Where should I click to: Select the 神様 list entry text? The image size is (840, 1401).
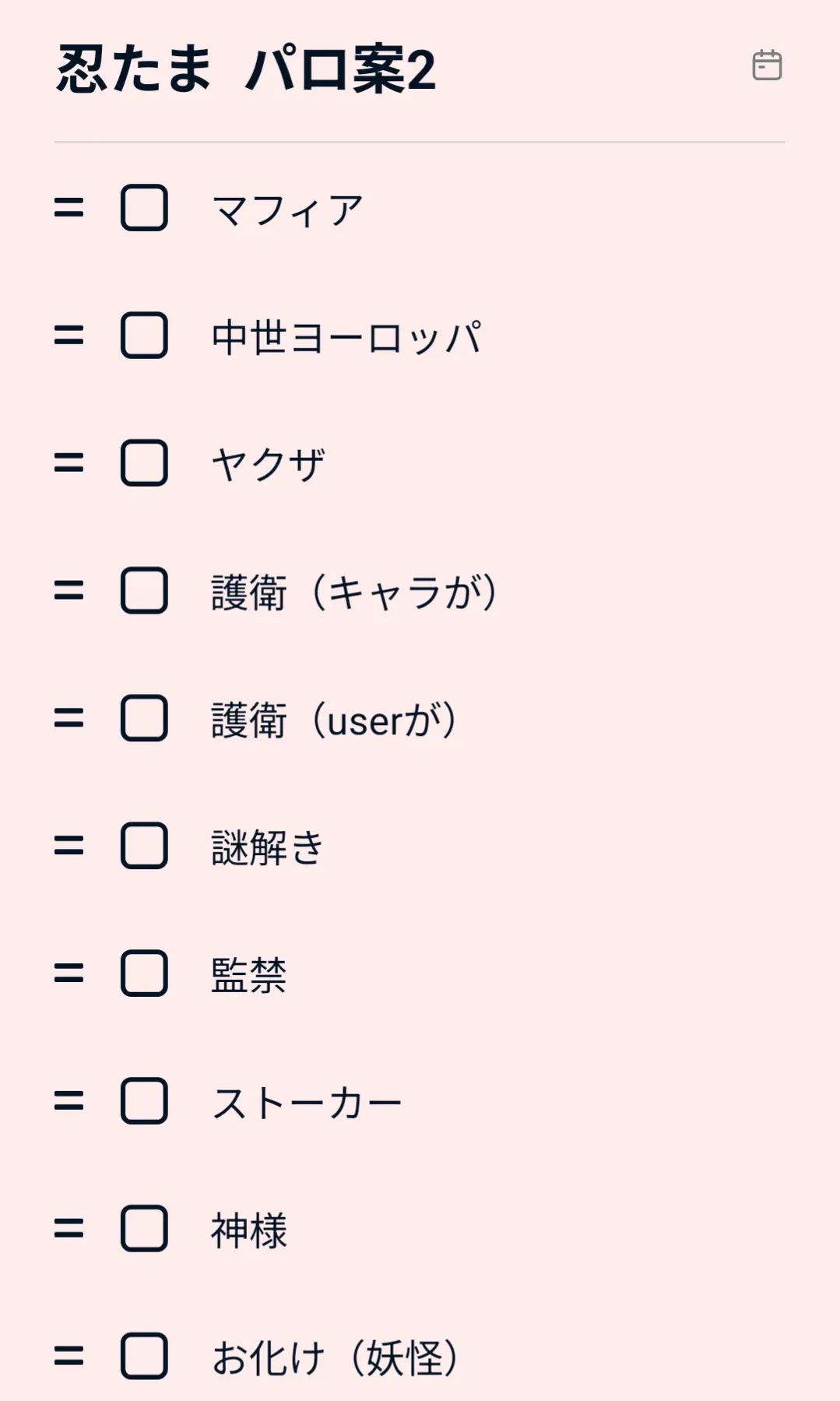pos(249,1230)
